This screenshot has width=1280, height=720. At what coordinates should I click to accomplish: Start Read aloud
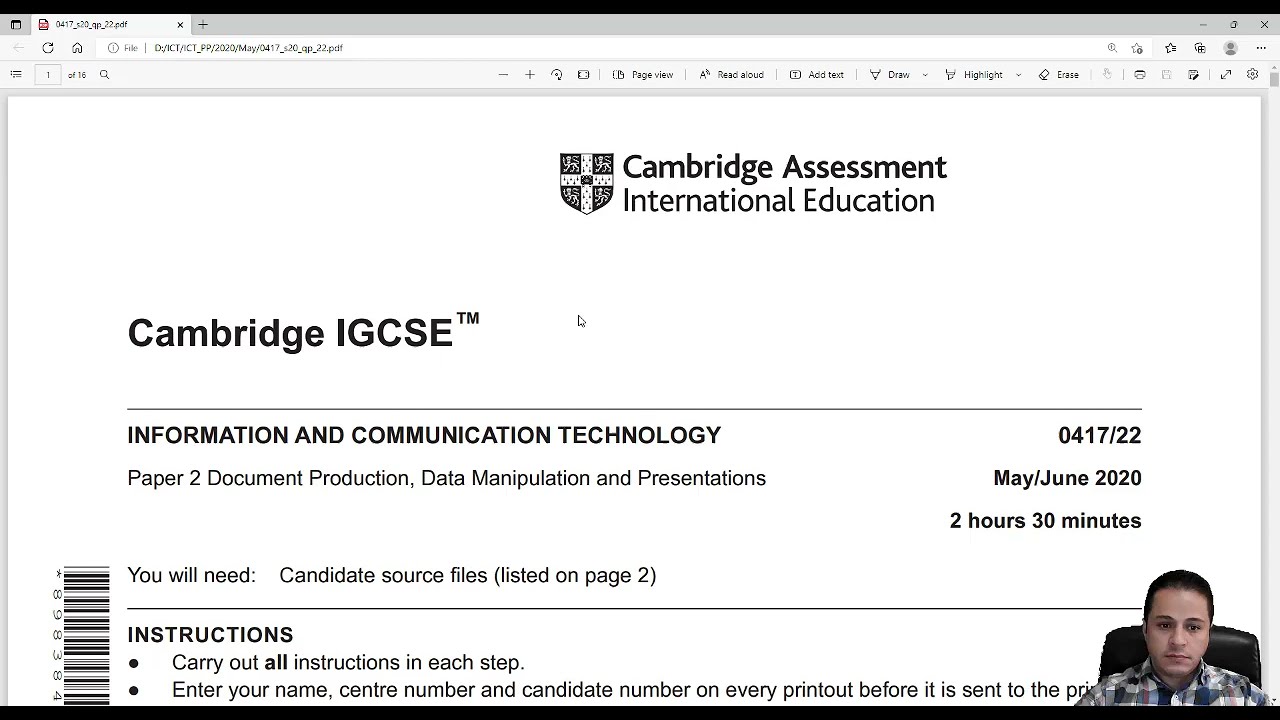(731, 75)
